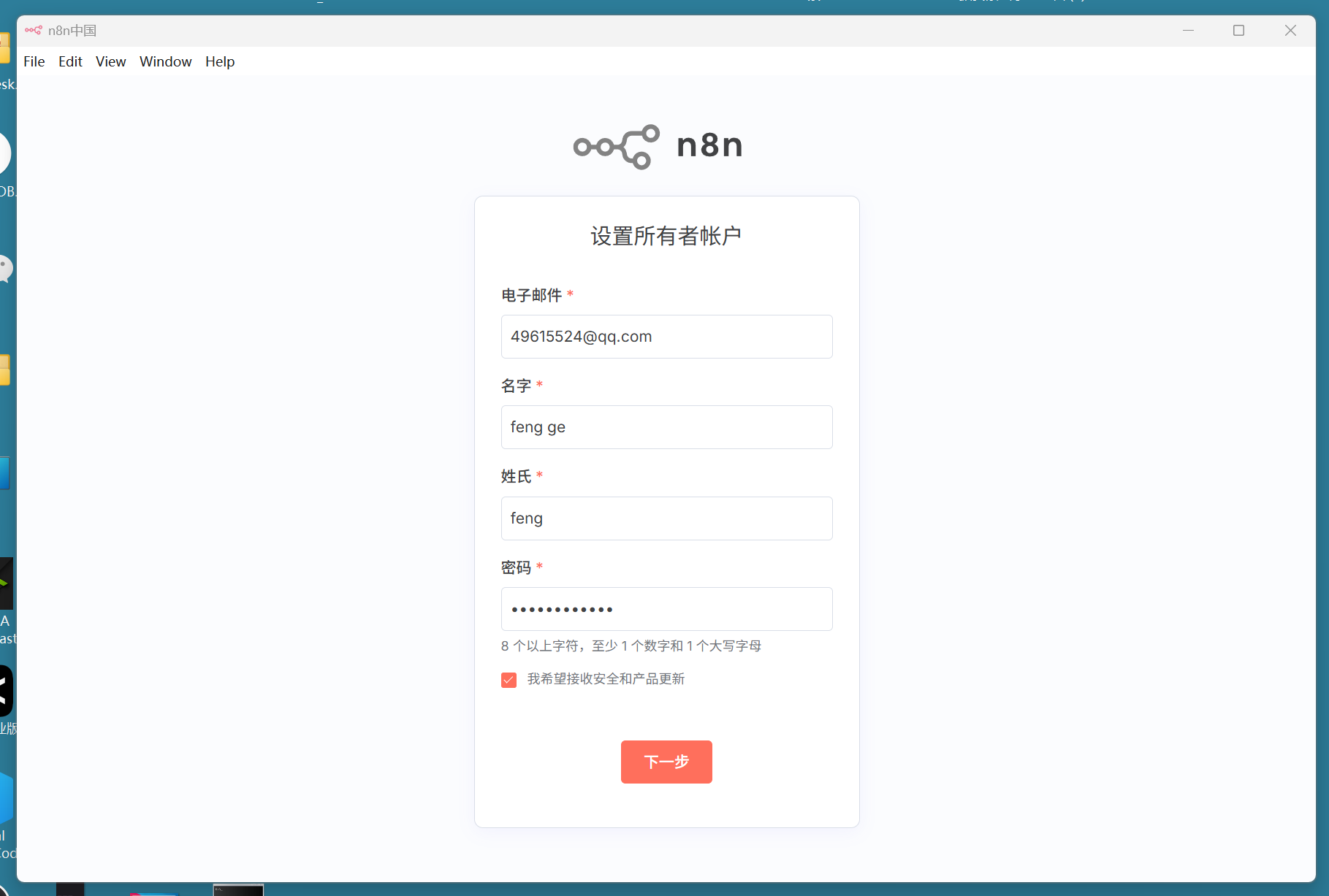The width and height of the screenshot is (1329, 896).
Task: Minimize the n8n中国 window
Action: point(1188,30)
